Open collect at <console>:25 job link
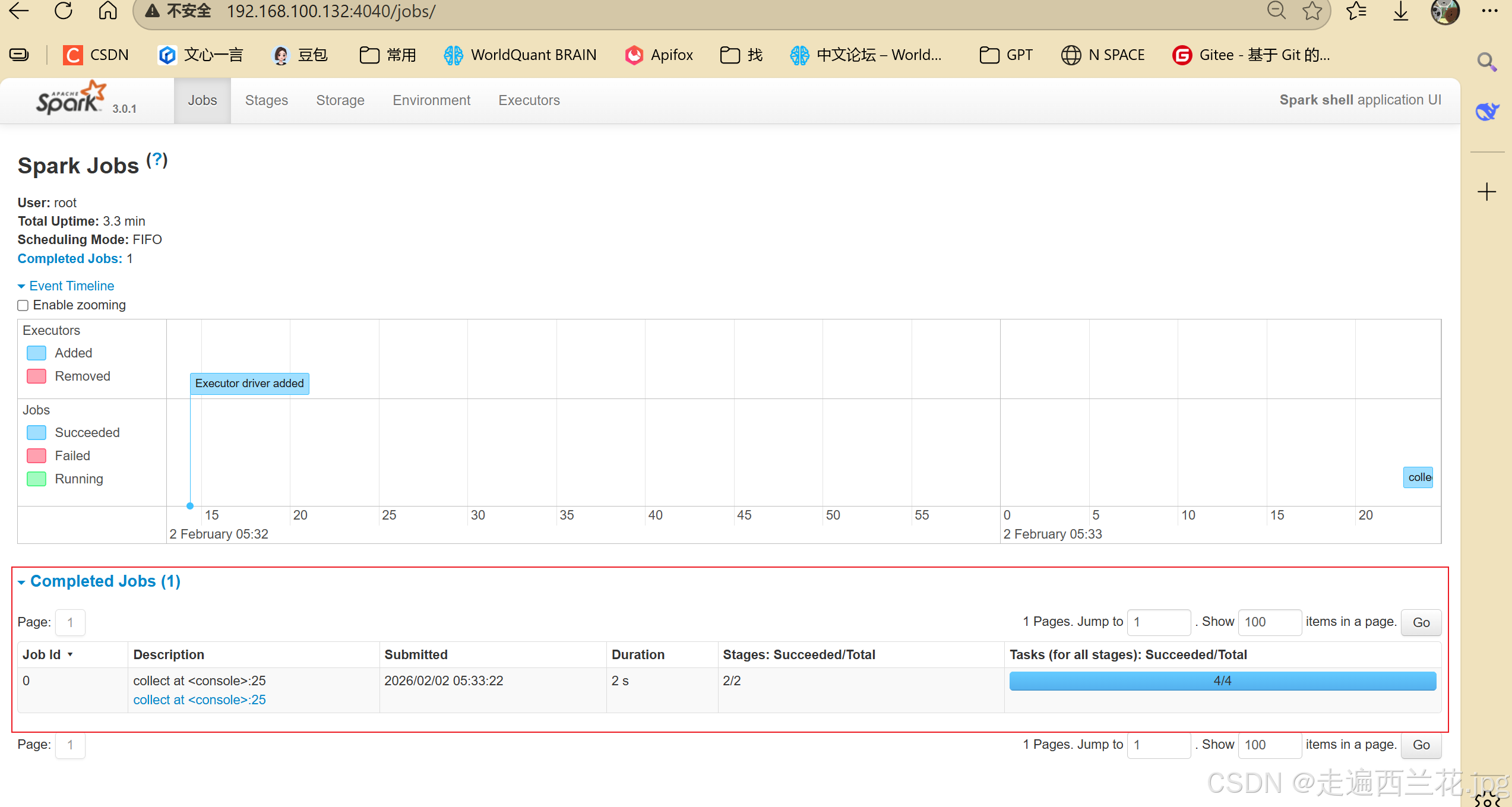Screen dimensions: 1512x807 199,700
